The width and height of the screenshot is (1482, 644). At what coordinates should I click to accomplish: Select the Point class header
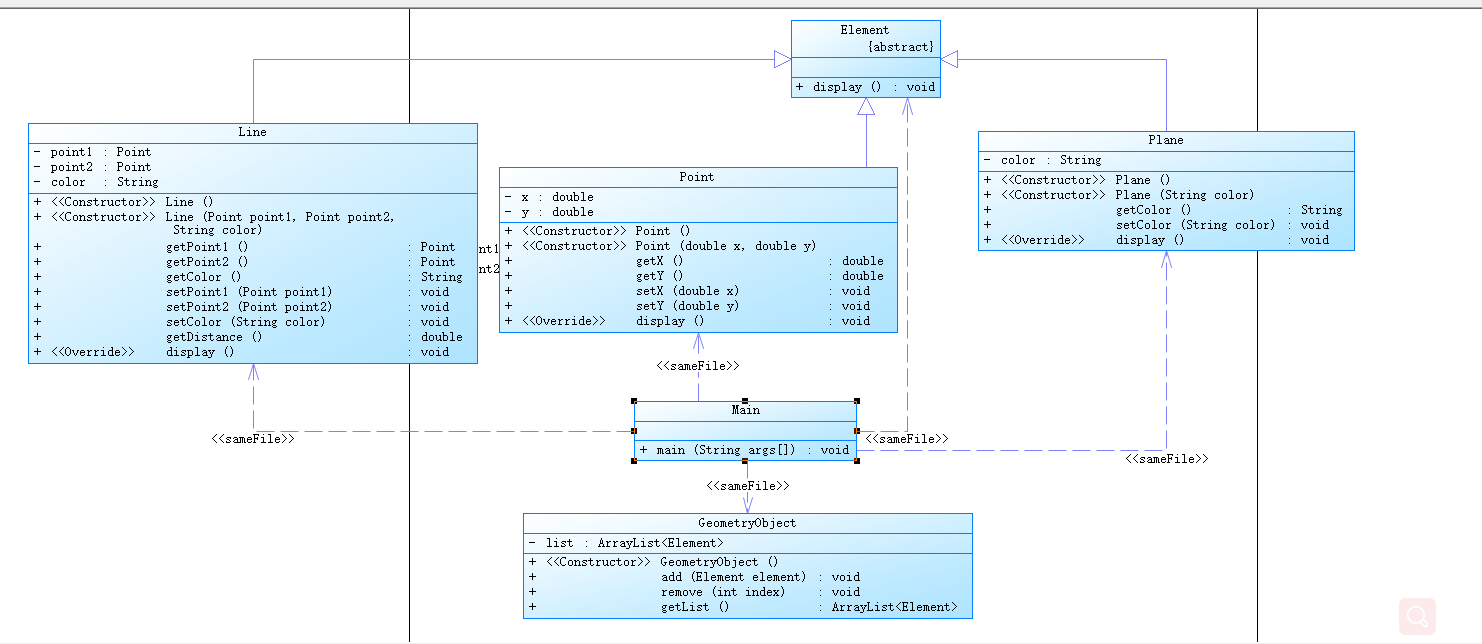(x=698, y=177)
